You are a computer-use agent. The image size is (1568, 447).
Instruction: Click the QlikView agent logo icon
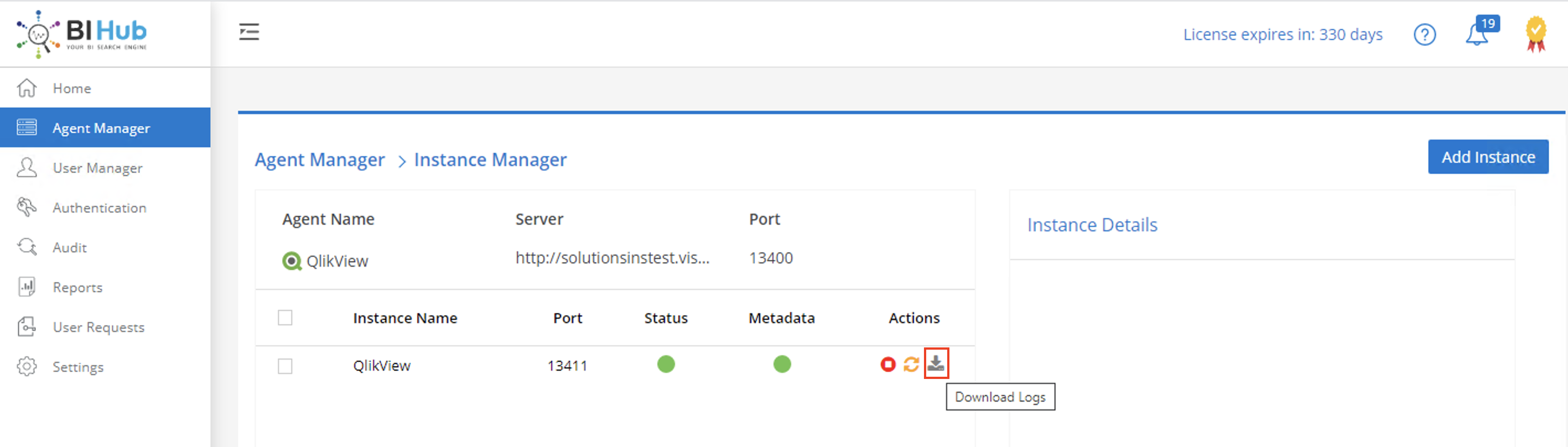(x=292, y=261)
